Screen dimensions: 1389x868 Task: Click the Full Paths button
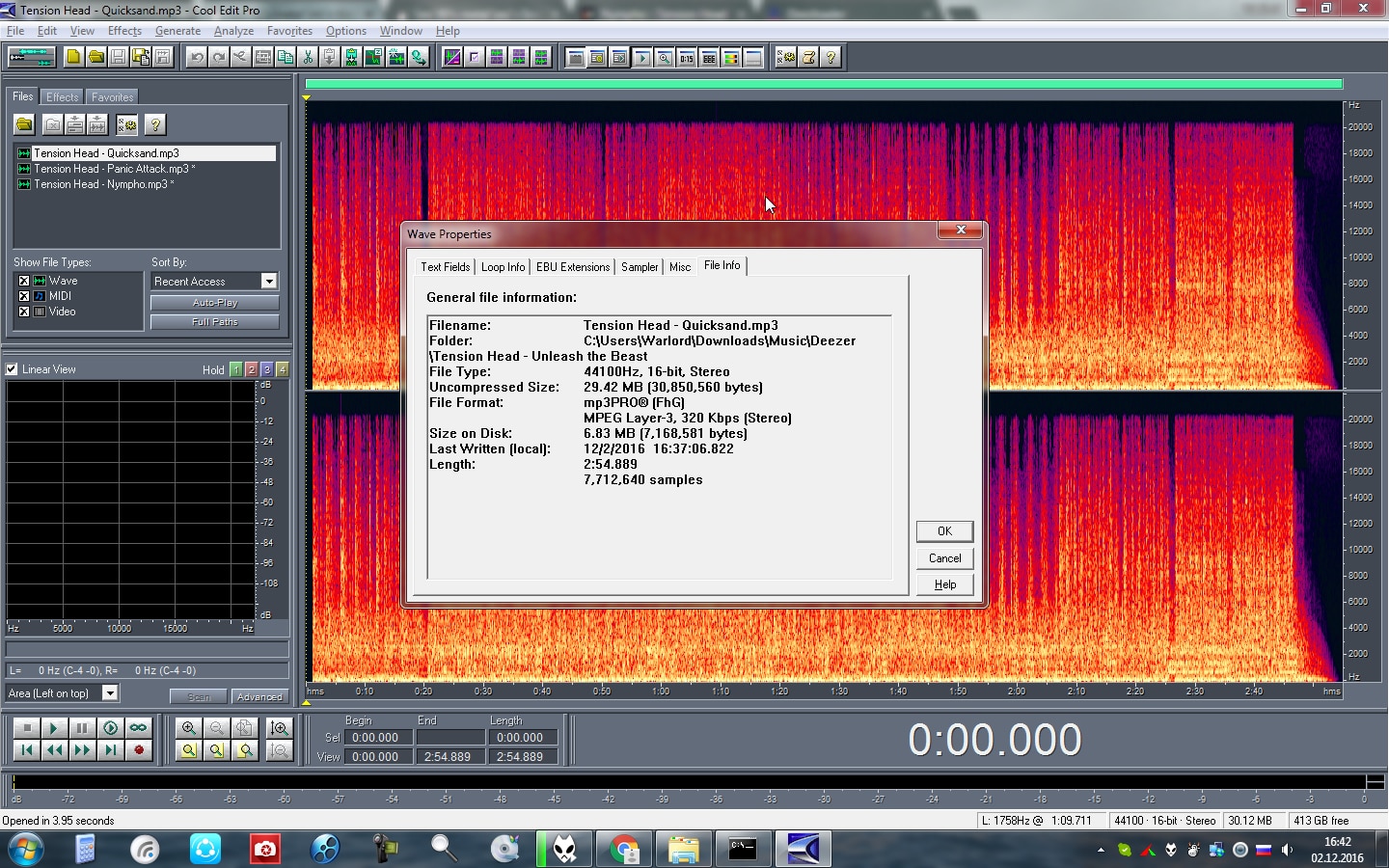point(215,322)
